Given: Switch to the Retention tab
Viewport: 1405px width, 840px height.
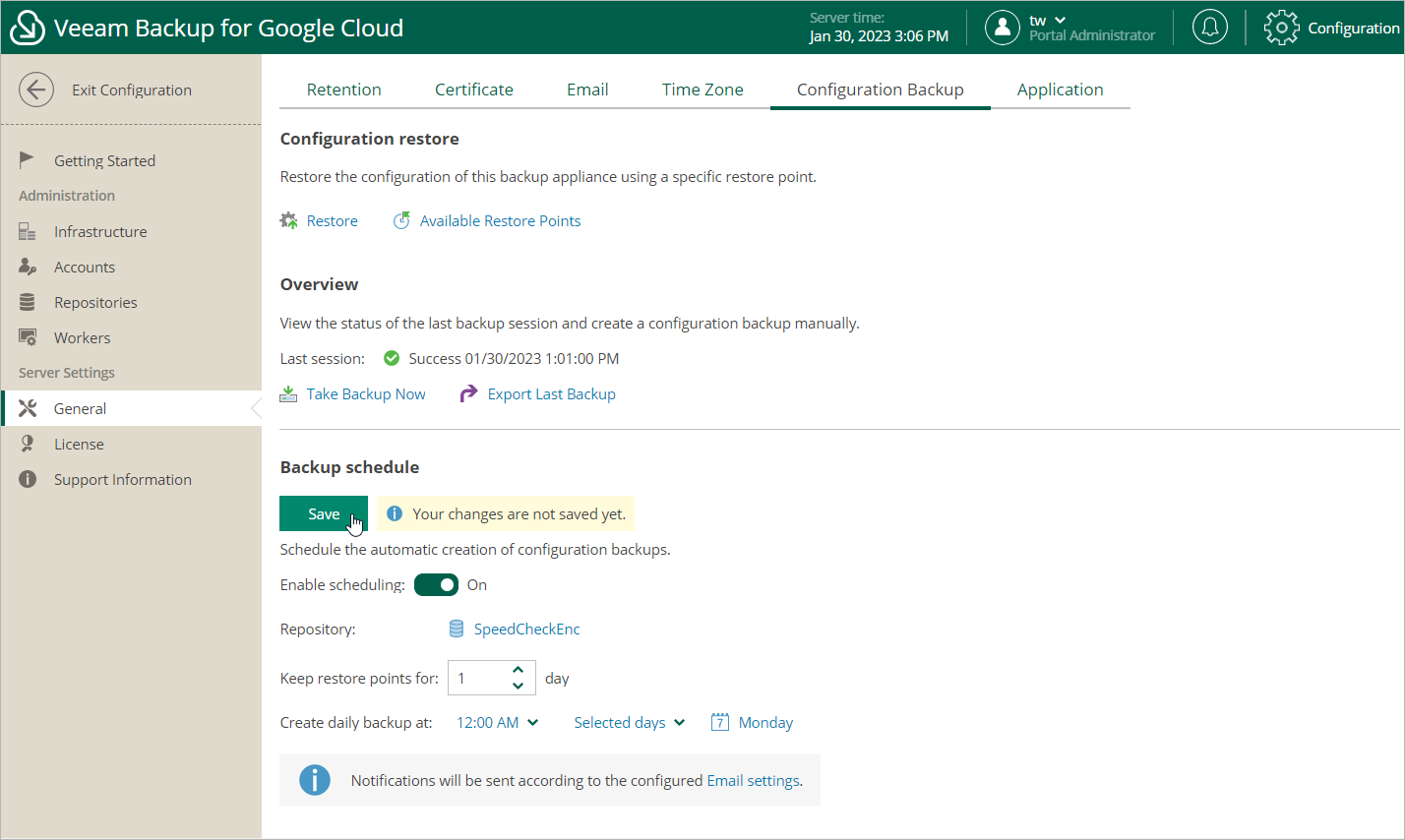Looking at the screenshot, I should click(x=343, y=90).
